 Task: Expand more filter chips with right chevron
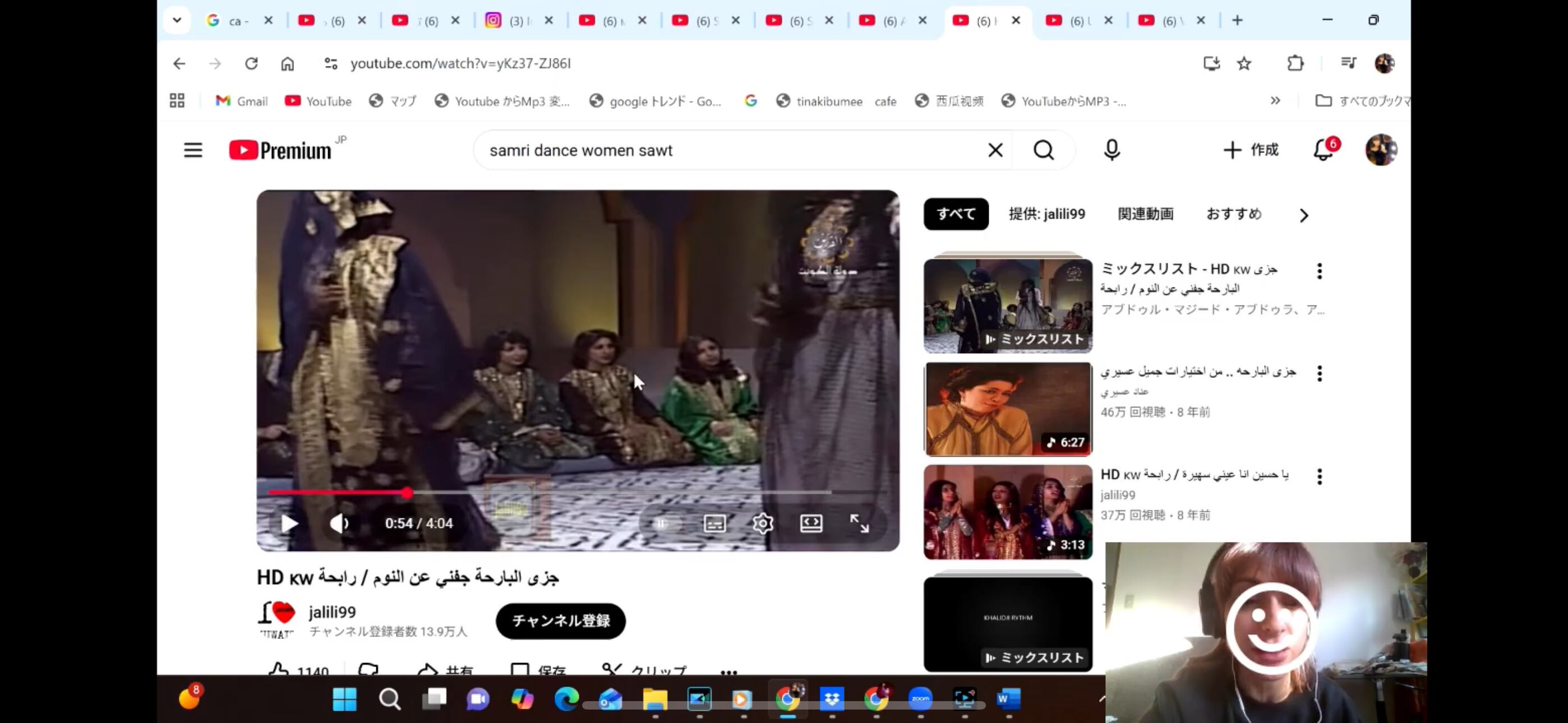(1303, 215)
